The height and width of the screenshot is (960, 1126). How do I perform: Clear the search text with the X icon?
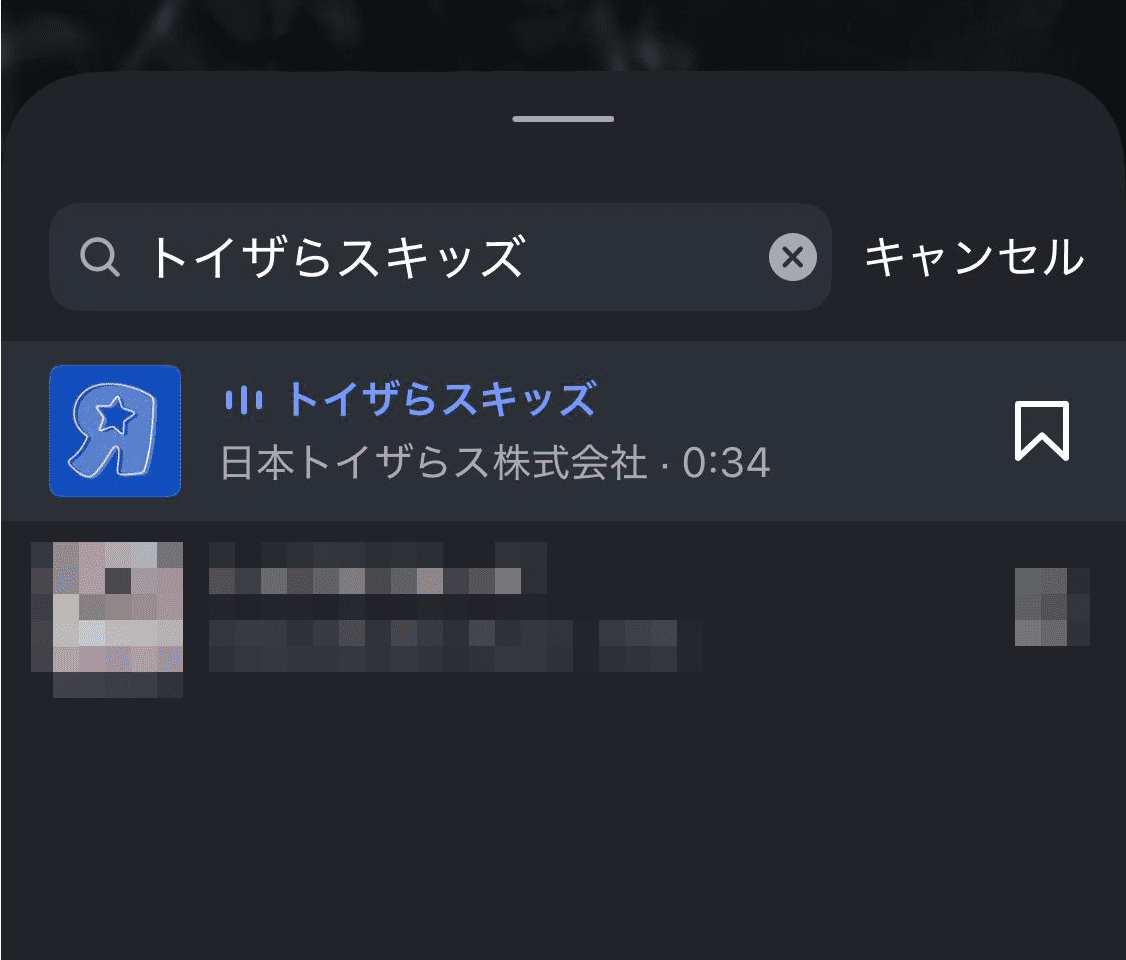point(792,257)
